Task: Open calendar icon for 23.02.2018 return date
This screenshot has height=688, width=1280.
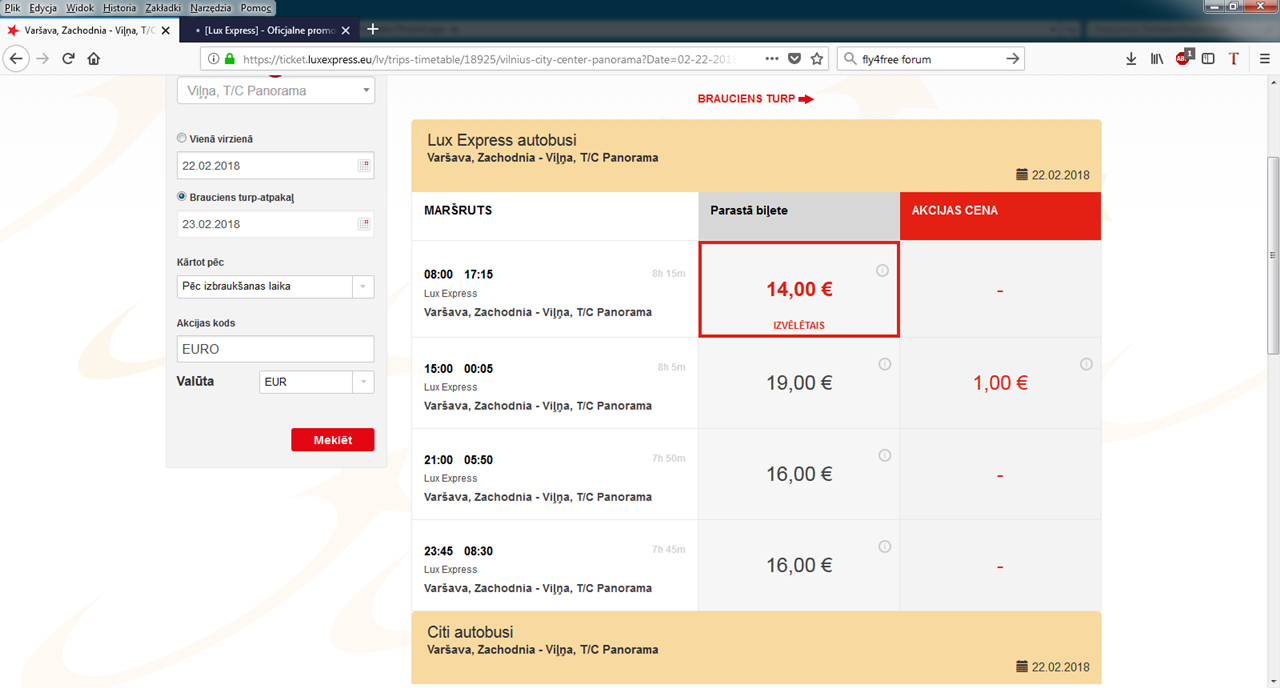Action: 364,224
